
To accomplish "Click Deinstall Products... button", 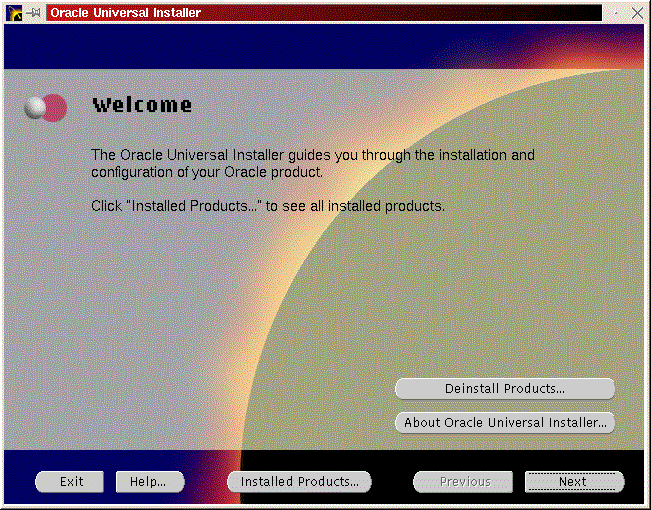I will point(504,388).
